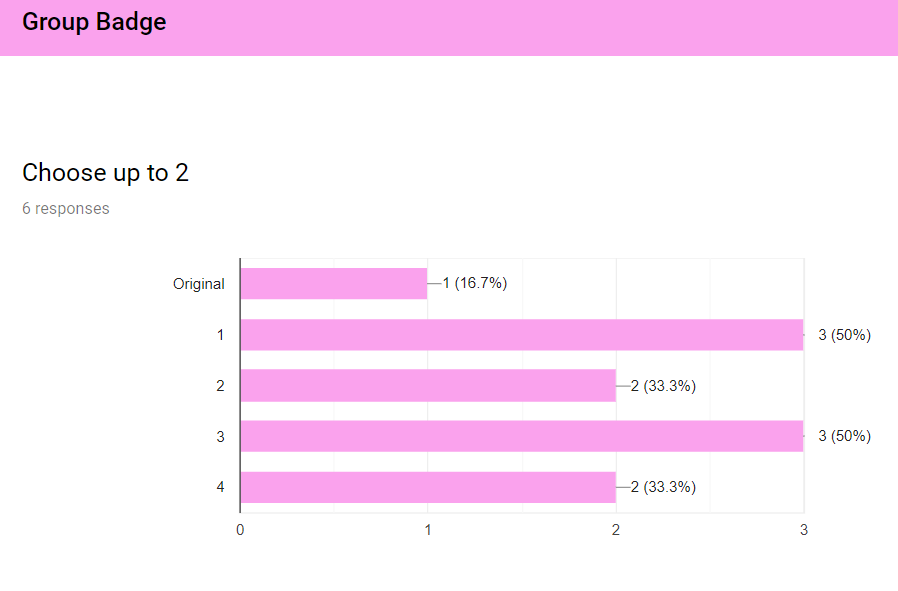
Task: Click the bar for option 4
Action: click(428, 487)
